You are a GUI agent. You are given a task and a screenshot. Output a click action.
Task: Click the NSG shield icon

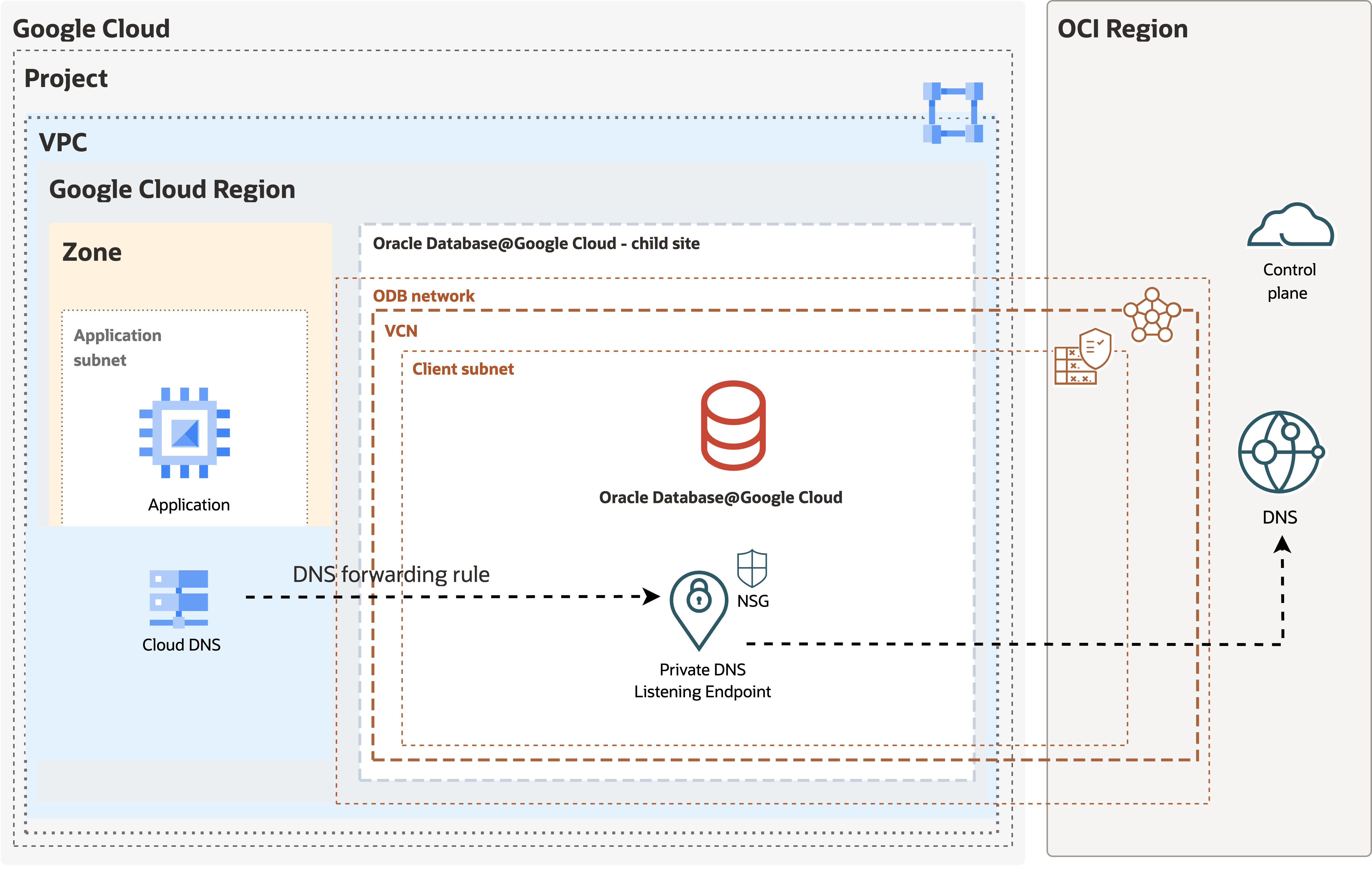(751, 568)
